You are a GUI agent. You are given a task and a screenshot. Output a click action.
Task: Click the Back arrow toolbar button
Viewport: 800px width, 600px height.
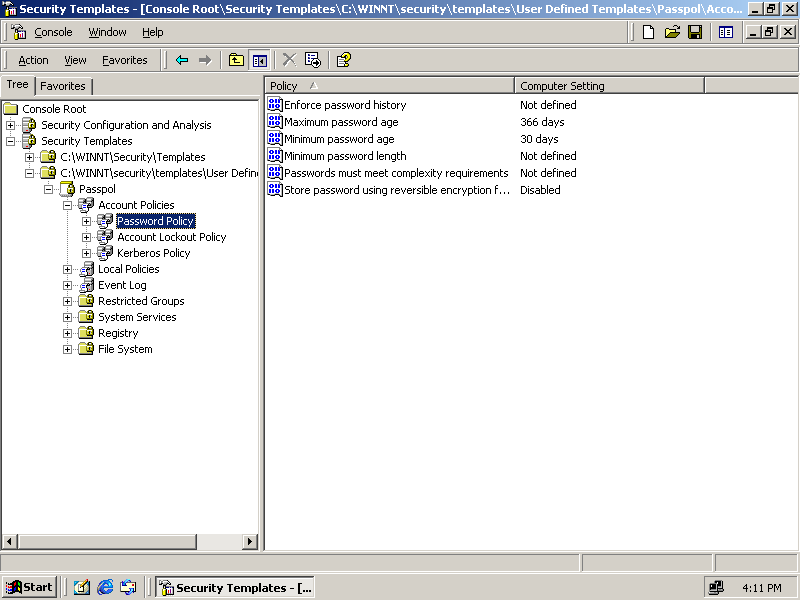point(181,60)
